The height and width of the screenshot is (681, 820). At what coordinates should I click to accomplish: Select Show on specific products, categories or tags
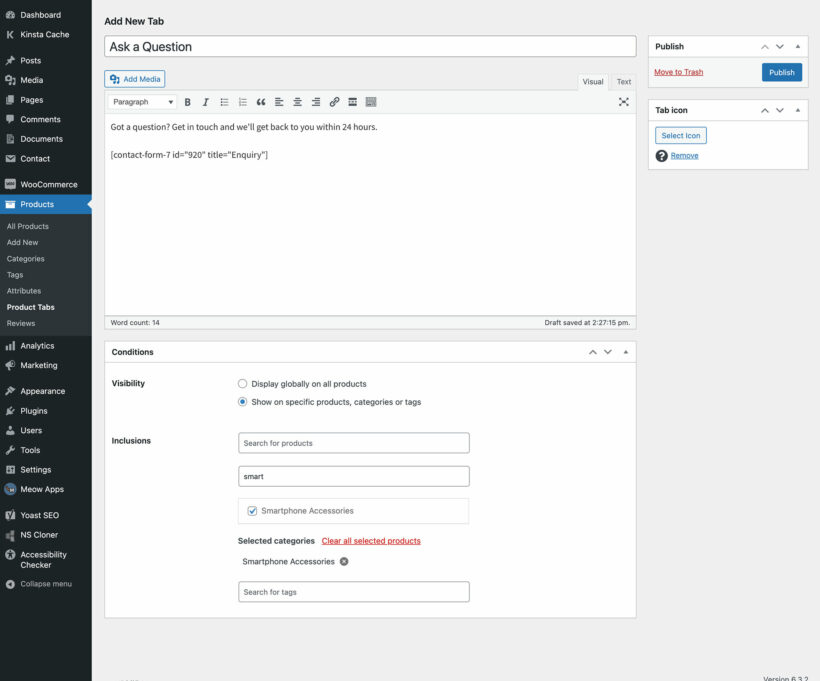[x=241, y=402]
